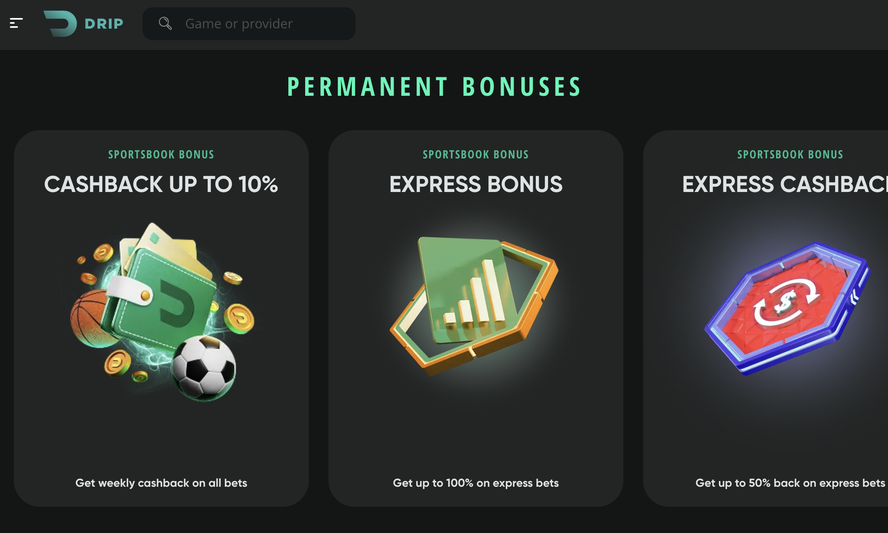888x533 pixels.
Task: Click the magnifier search icon
Action: (165, 23)
